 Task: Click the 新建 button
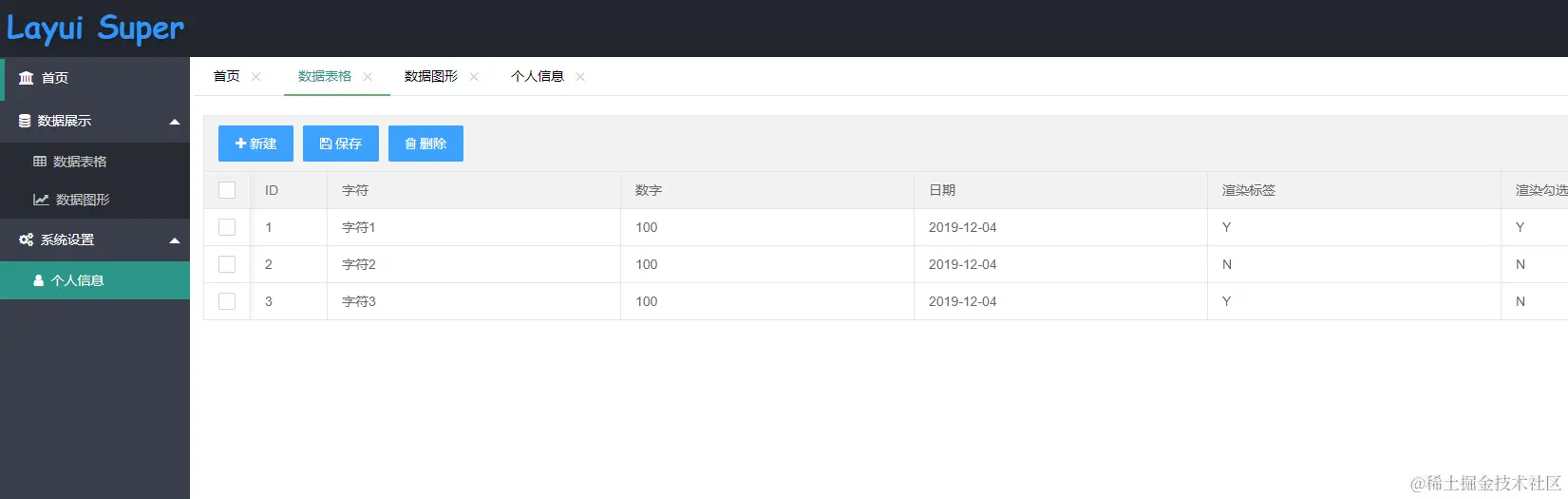(x=255, y=144)
